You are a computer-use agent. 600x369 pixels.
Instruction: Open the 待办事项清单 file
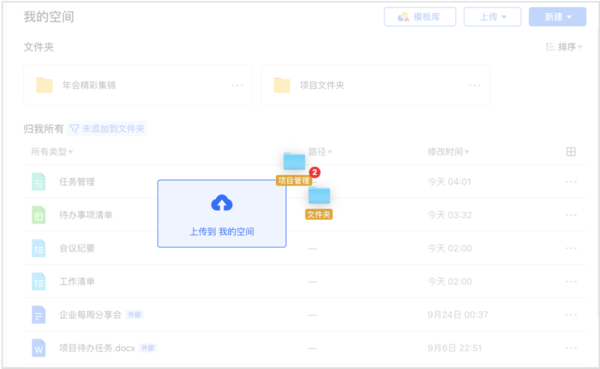click(x=86, y=215)
